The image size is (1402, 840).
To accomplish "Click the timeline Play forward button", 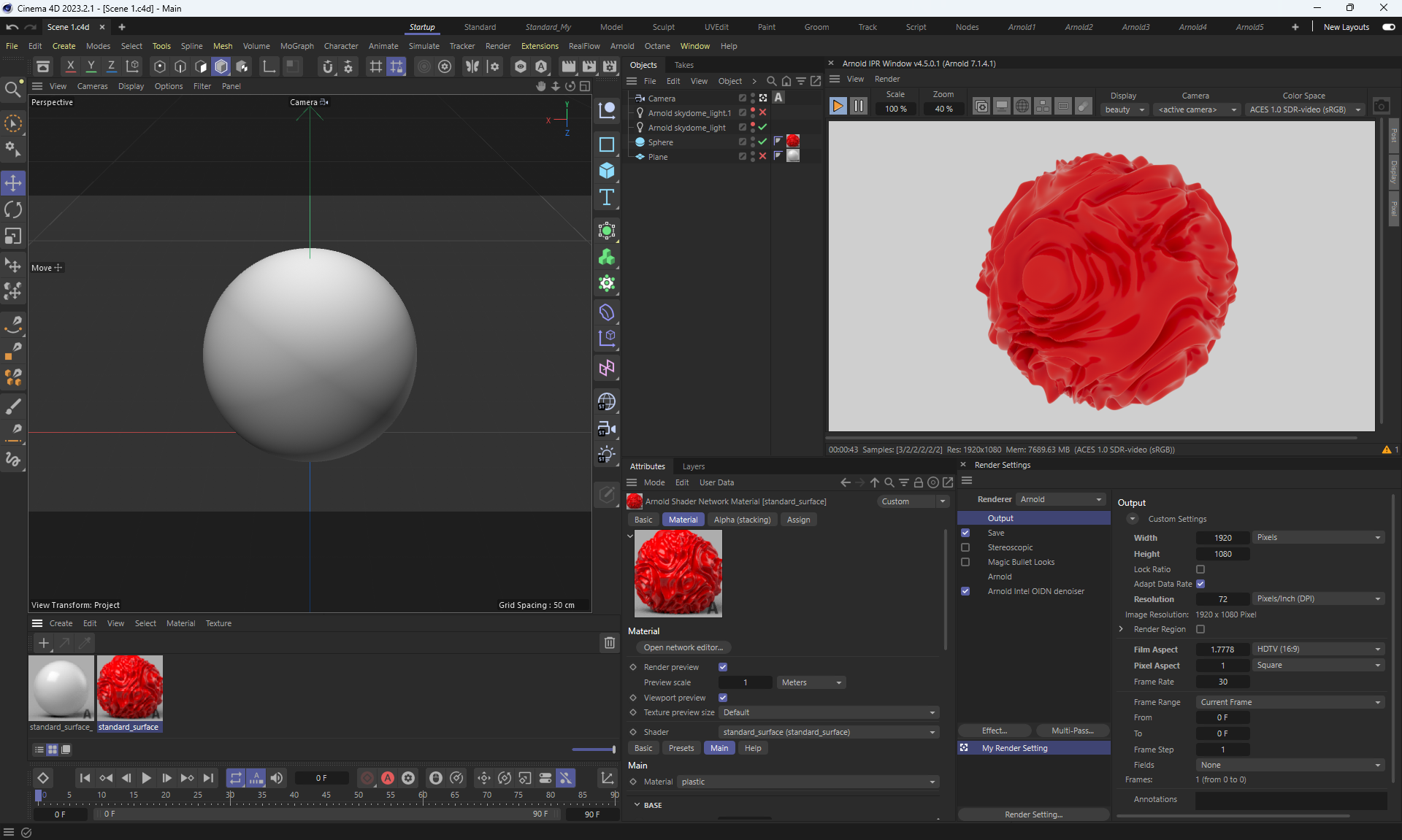I will (x=146, y=778).
